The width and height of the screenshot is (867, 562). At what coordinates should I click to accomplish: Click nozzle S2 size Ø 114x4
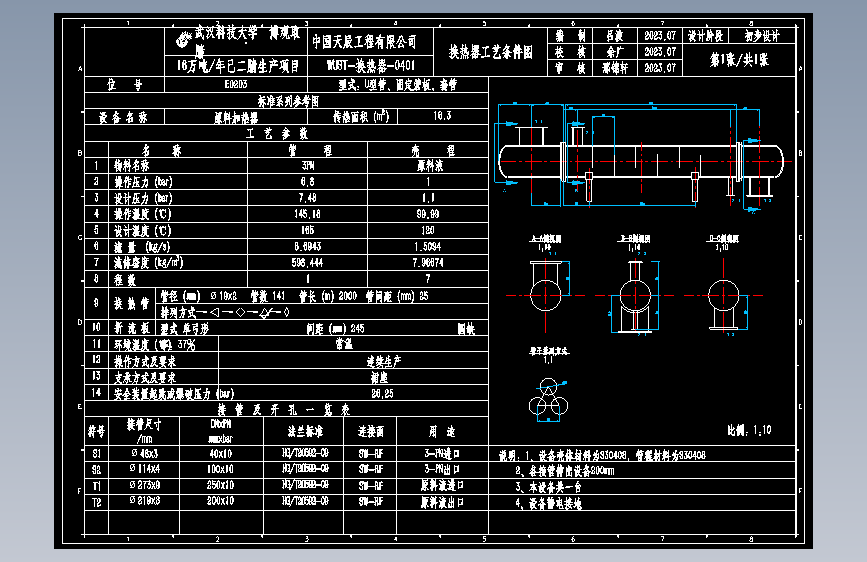pyautogui.click(x=144, y=469)
